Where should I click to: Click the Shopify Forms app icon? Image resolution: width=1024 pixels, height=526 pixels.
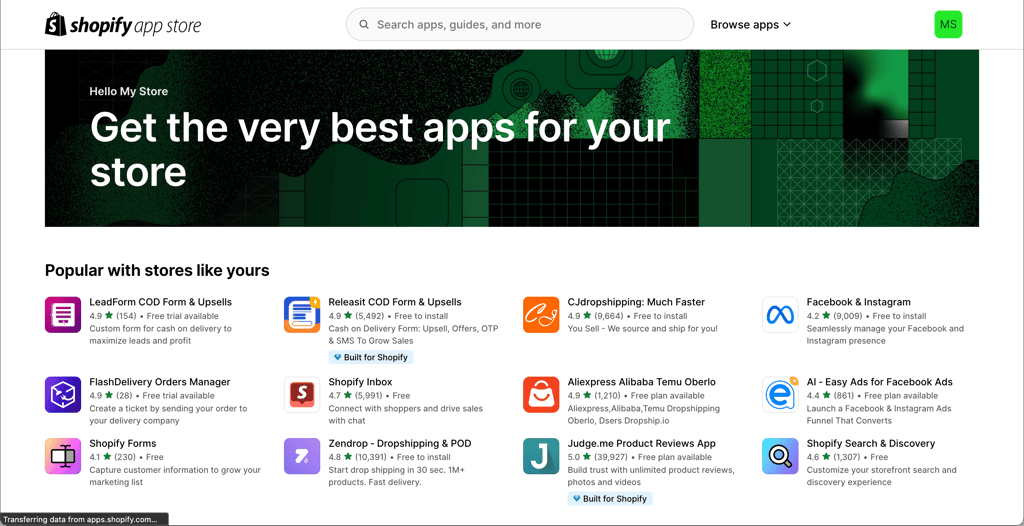click(63, 456)
